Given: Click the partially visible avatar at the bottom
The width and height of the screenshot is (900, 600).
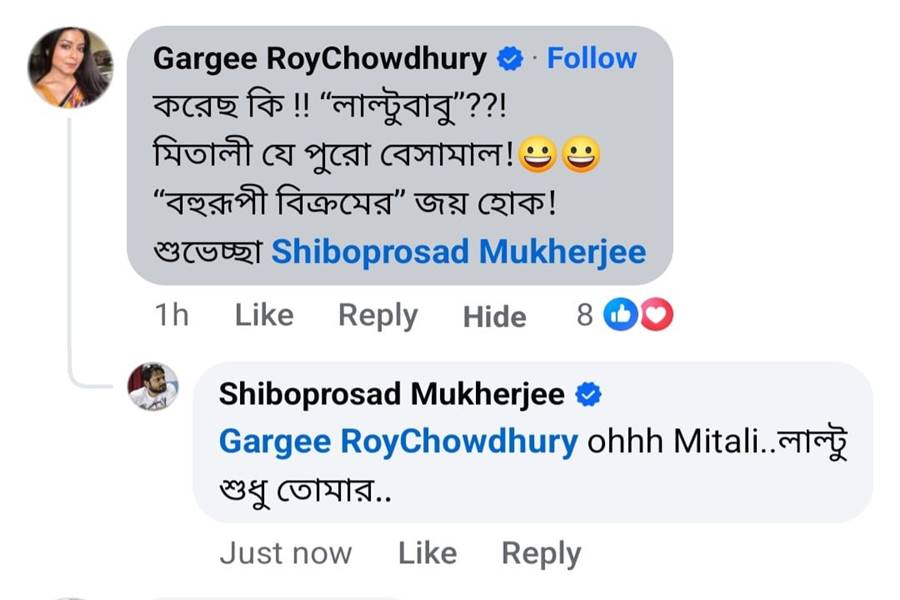Looking at the screenshot, I should tap(67, 594).
